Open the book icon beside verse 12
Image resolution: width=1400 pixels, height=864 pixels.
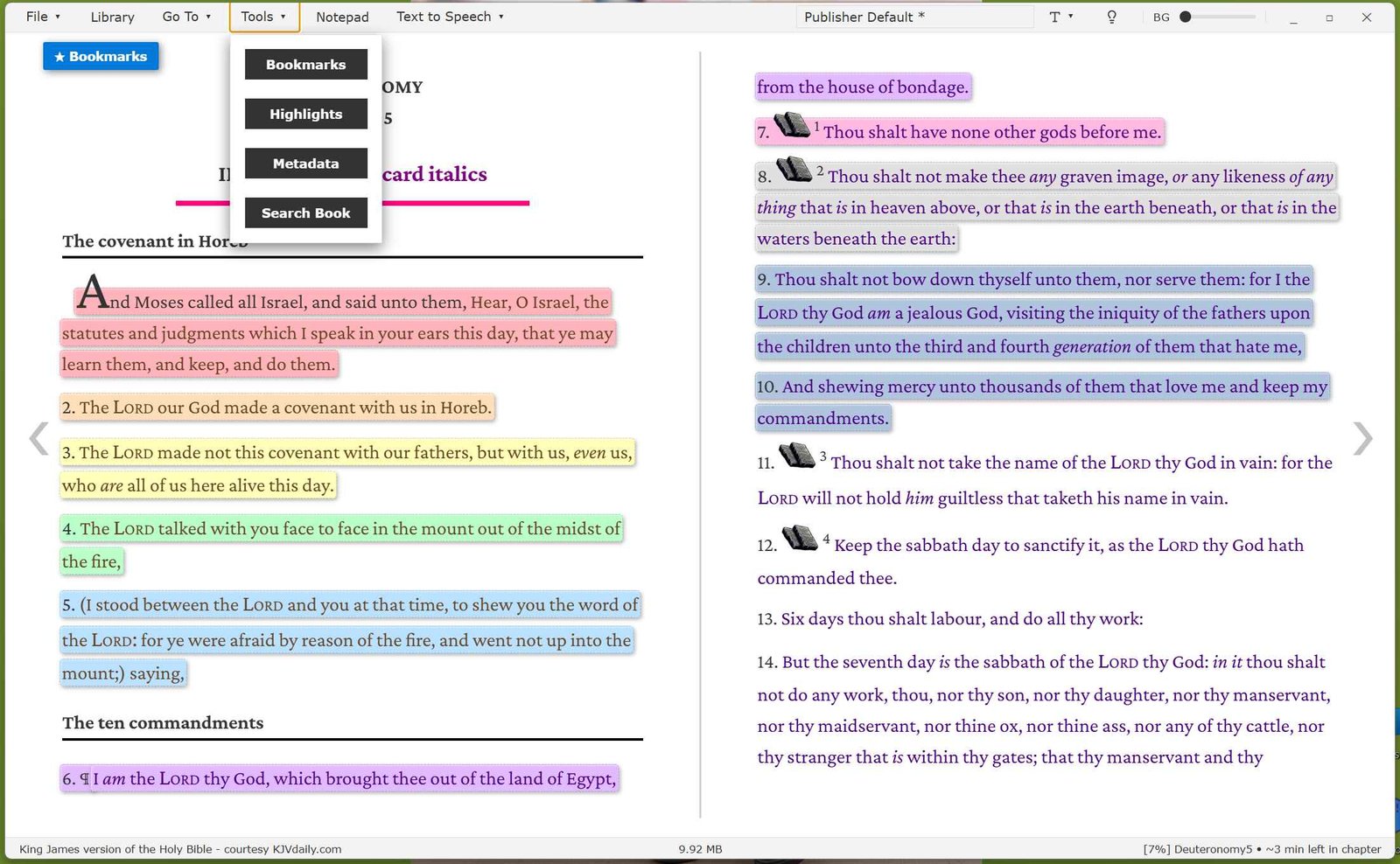[x=800, y=538]
